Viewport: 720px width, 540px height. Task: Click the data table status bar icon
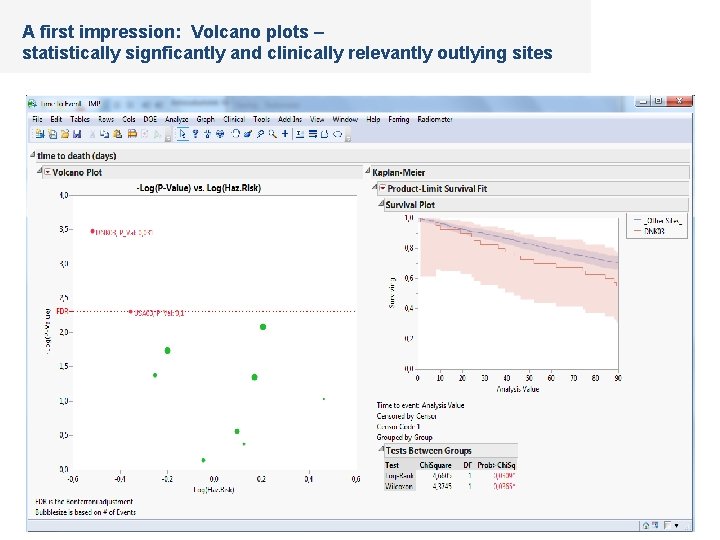(x=655, y=525)
